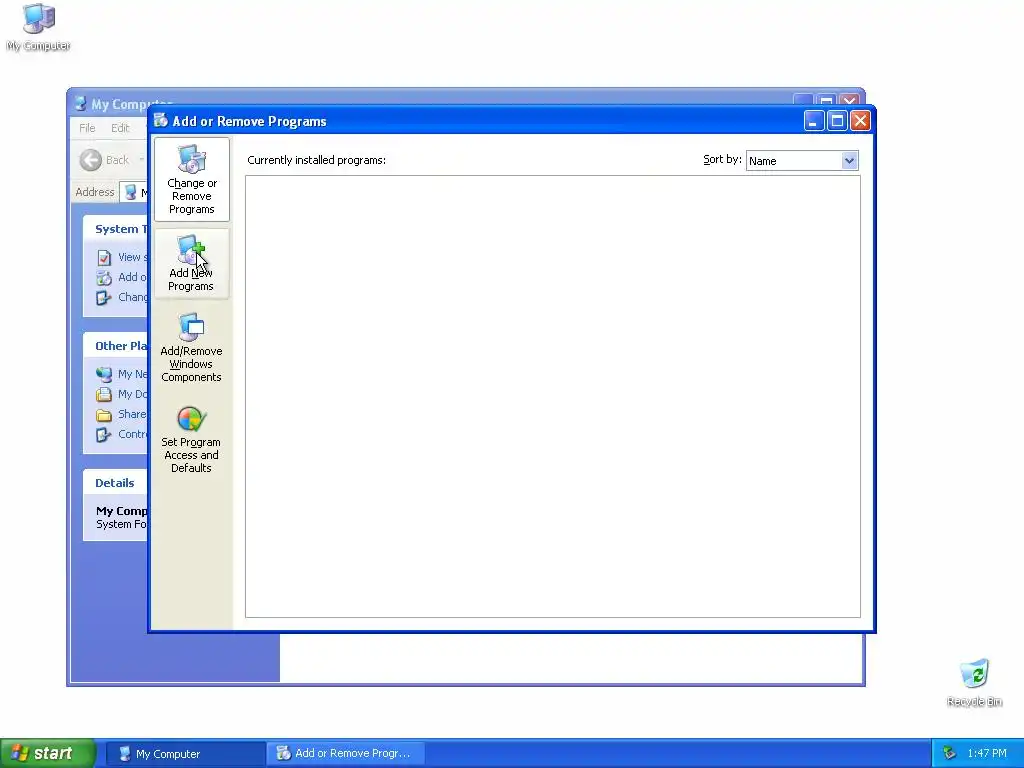Click Add or Remove Programs title bar icon
This screenshot has height=768, width=1024.
pos(161,120)
